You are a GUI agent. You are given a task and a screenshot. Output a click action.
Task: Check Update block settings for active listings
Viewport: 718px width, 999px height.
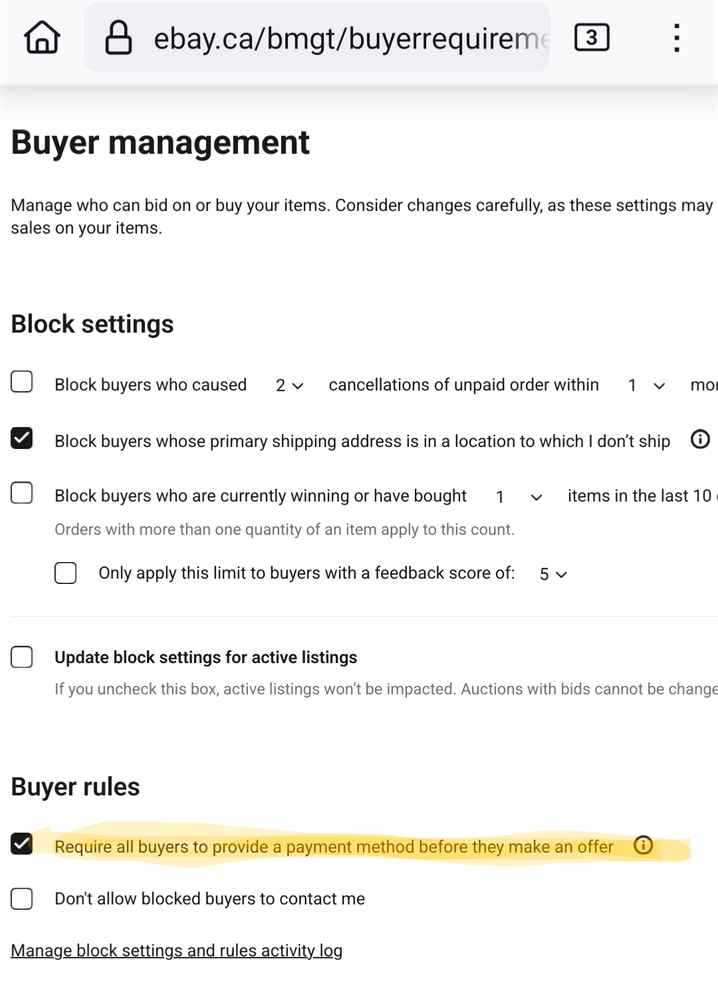[22, 657]
